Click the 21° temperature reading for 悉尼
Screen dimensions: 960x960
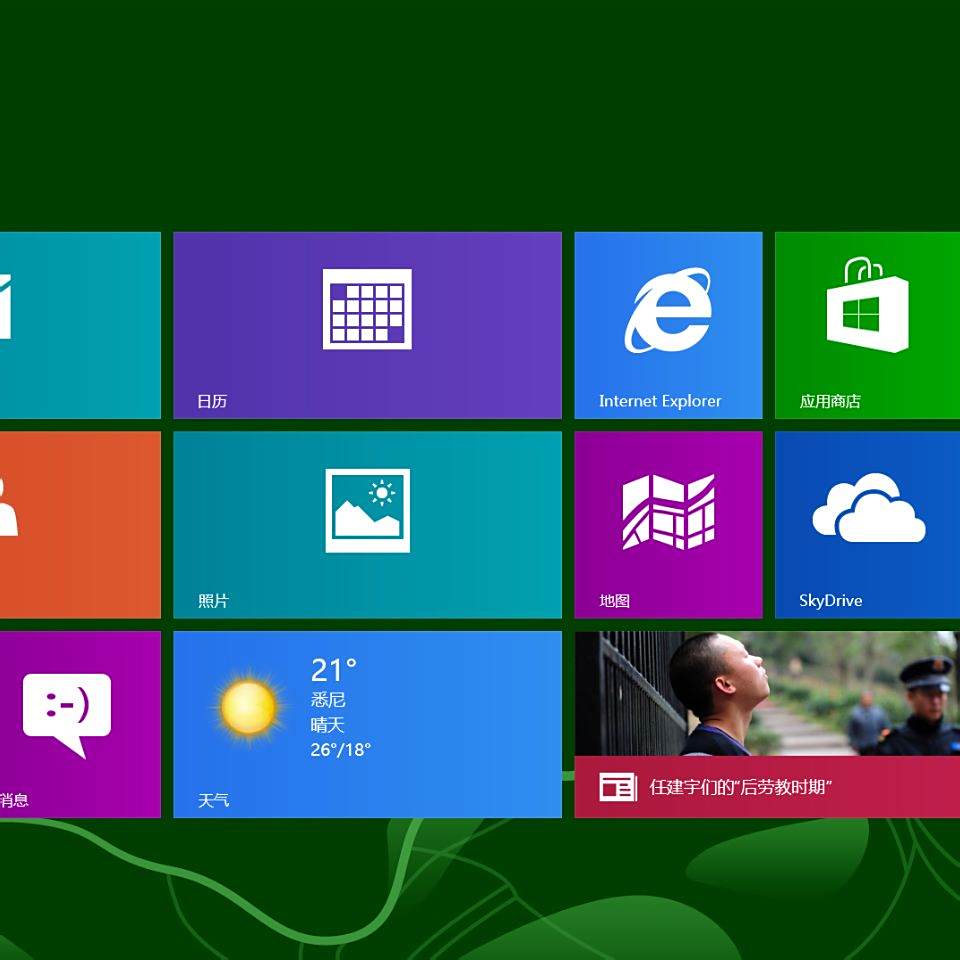pos(333,669)
